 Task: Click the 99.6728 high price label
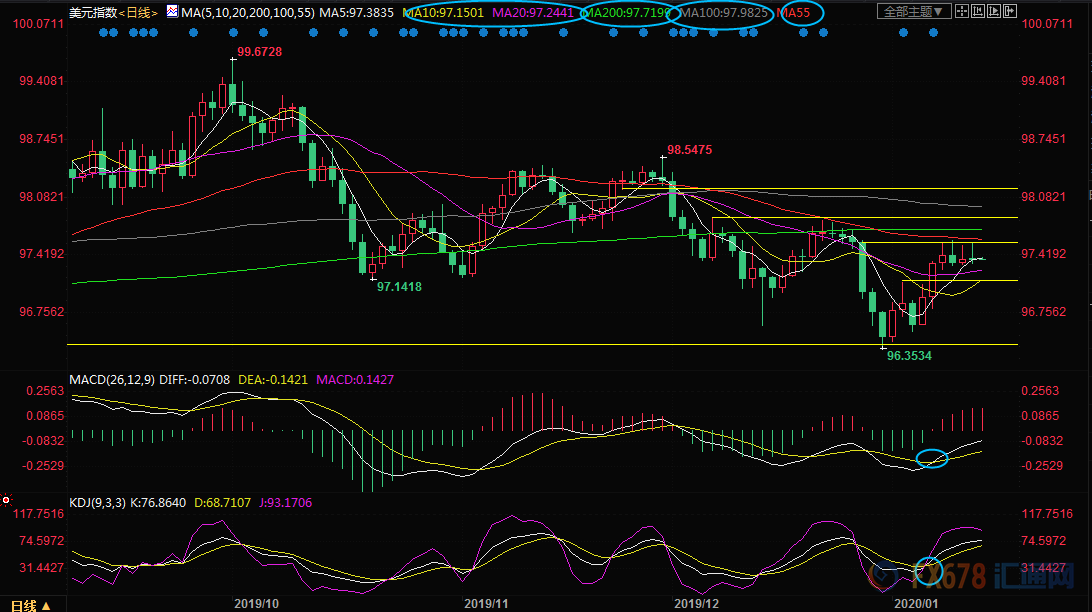257,51
